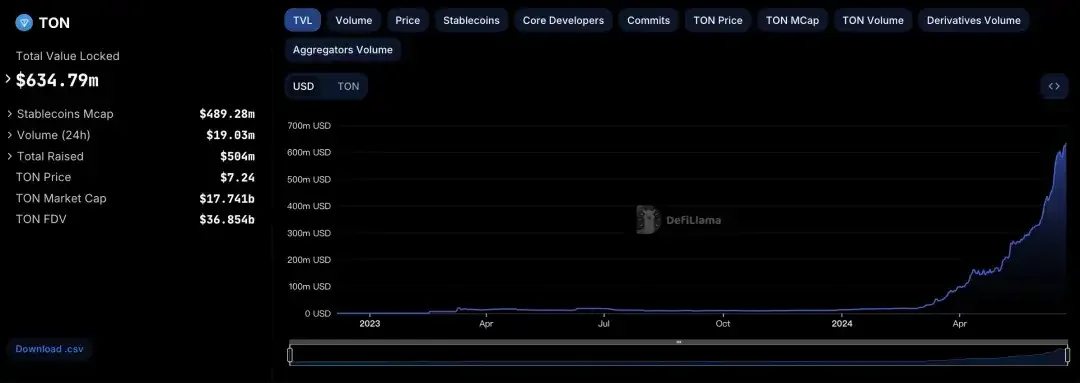The height and width of the screenshot is (383, 1080).
Task: Click the 700m USD axis label
Action: point(310,126)
